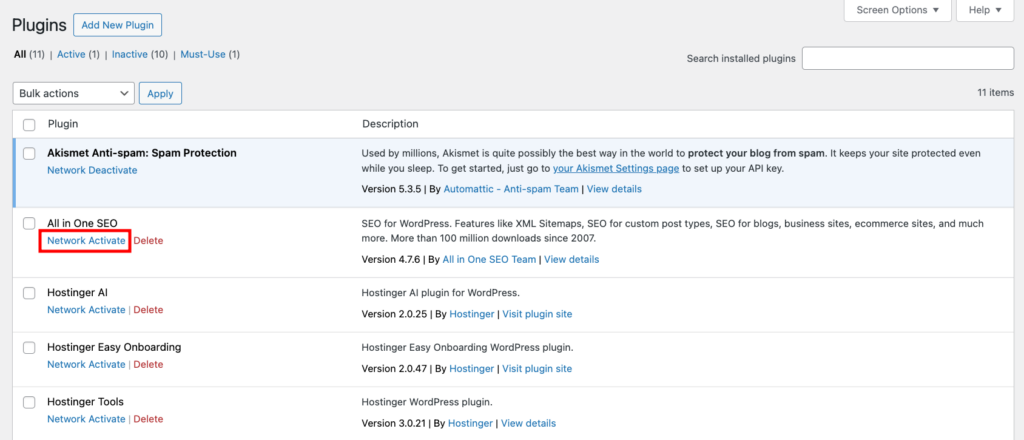Delete the Hostinger AI plugin

pyautogui.click(x=148, y=310)
